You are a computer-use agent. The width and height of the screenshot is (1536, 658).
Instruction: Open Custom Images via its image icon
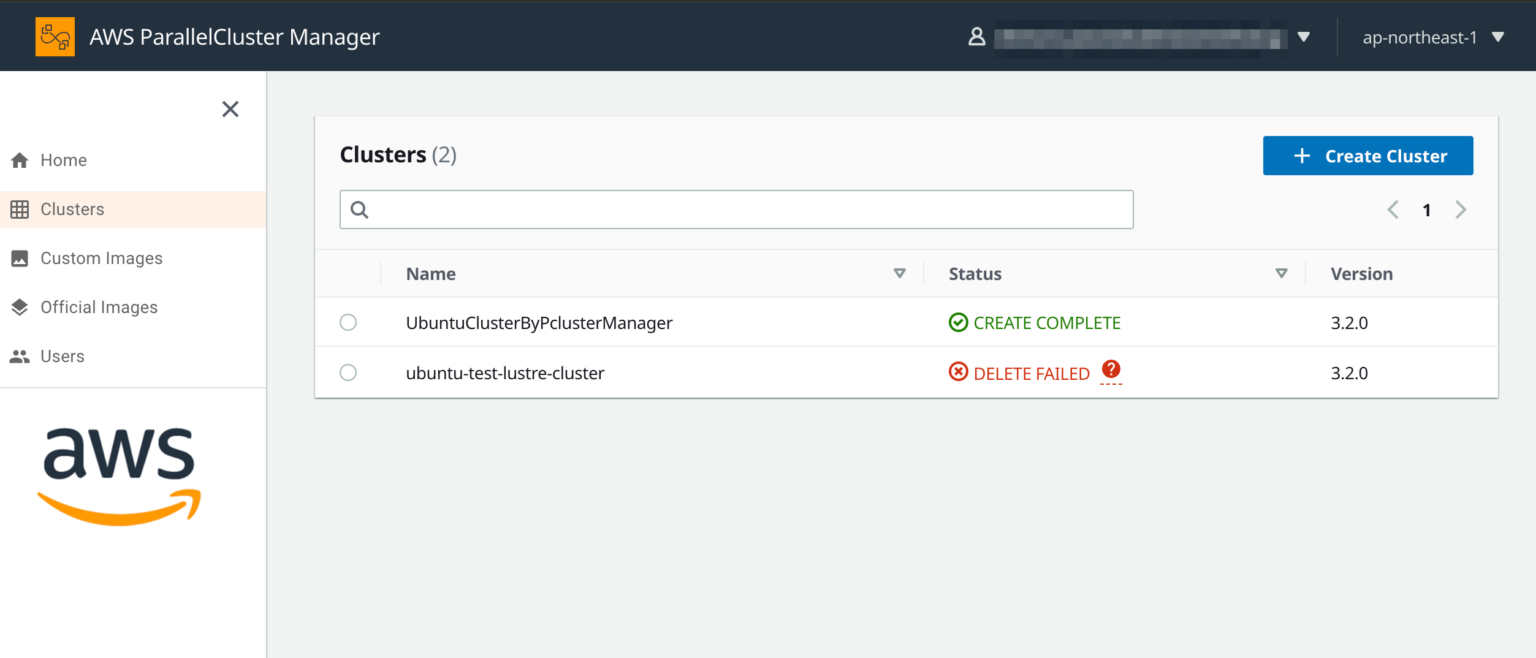19,258
